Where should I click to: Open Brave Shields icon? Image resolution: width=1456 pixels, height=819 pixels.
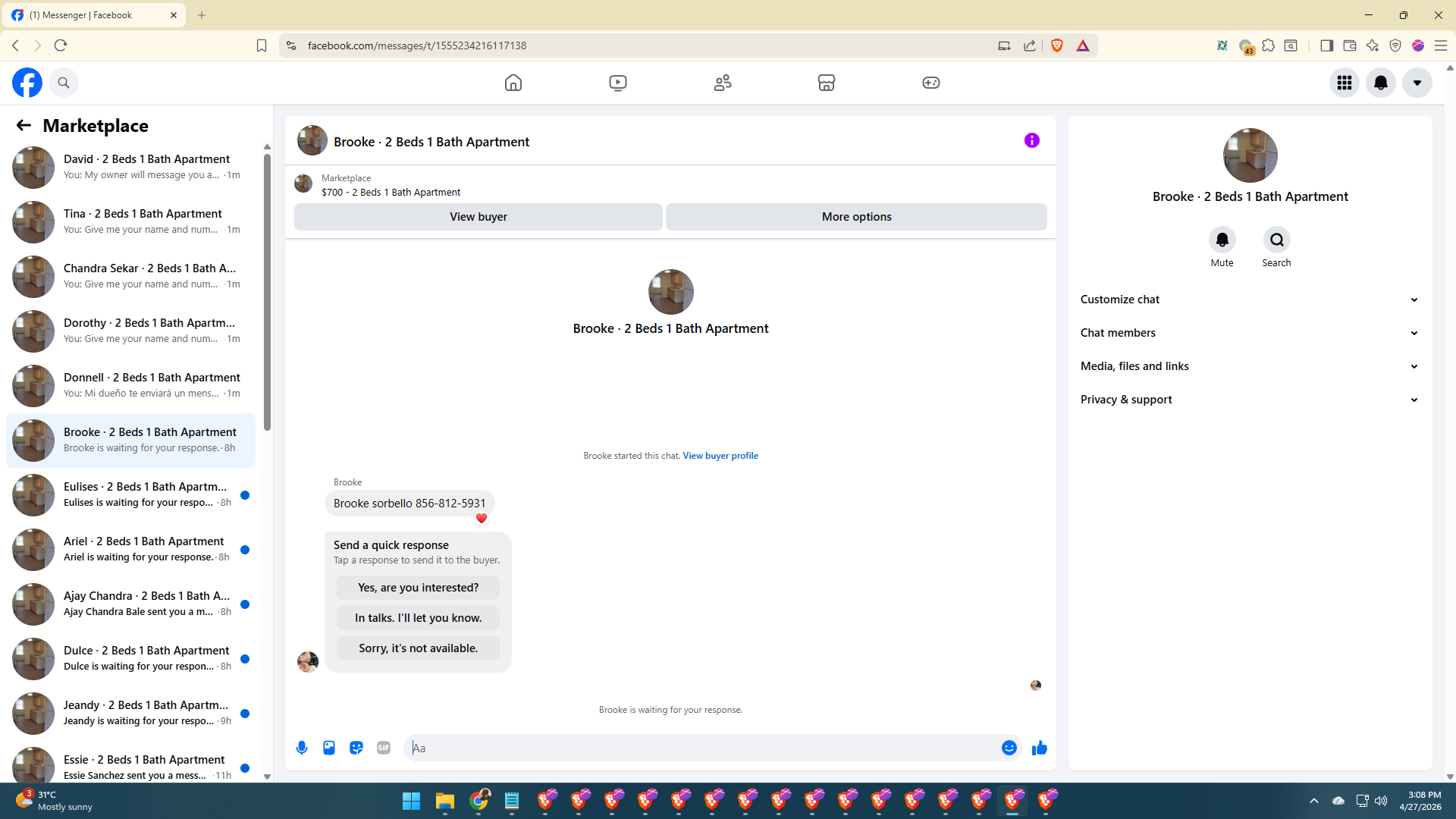1057,45
